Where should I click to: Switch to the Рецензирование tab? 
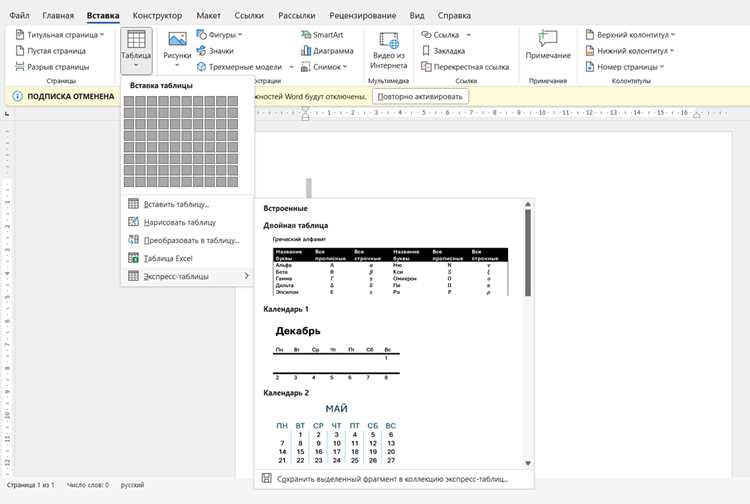point(363,15)
